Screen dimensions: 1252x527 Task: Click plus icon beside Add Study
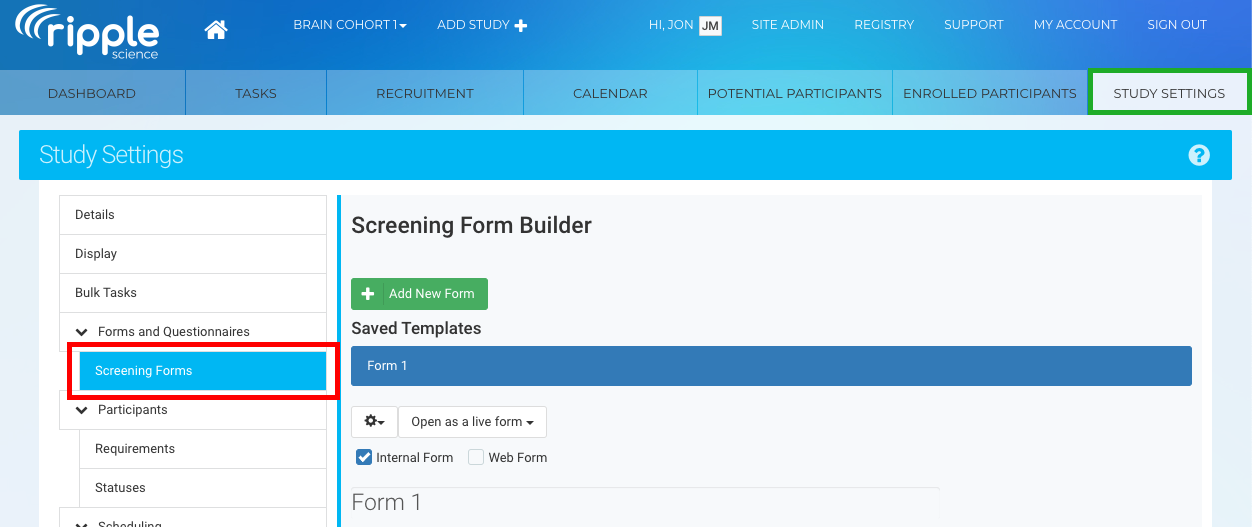click(521, 26)
